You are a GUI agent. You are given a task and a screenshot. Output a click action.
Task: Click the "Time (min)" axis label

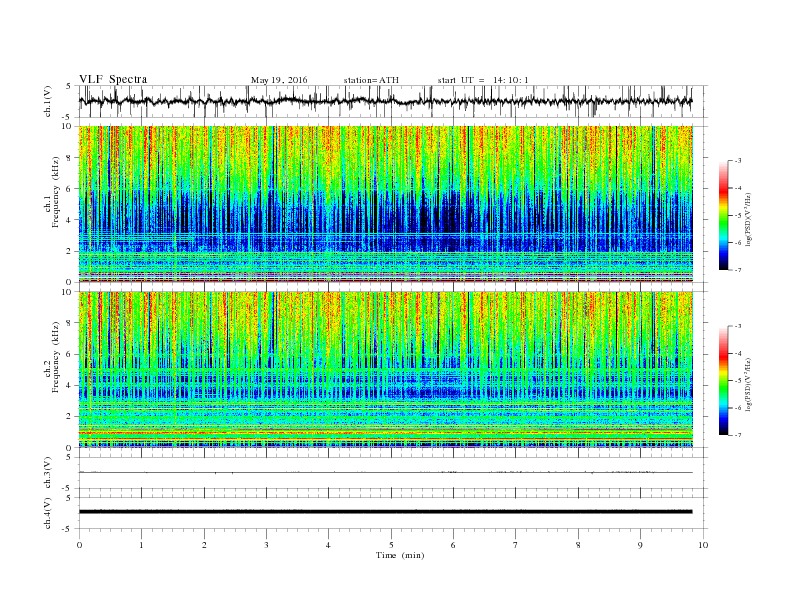(400, 555)
